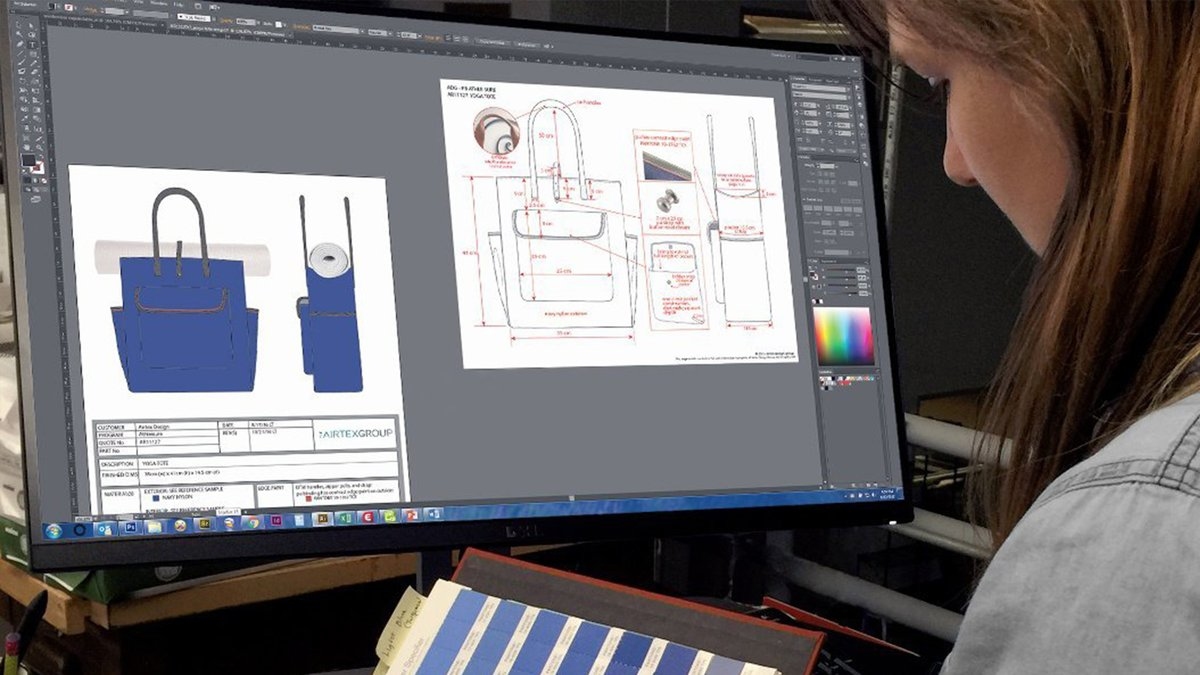Click the Fill color box in toolbox
Image resolution: width=1200 pixels, height=675 pixels.
tap(28, 160)
